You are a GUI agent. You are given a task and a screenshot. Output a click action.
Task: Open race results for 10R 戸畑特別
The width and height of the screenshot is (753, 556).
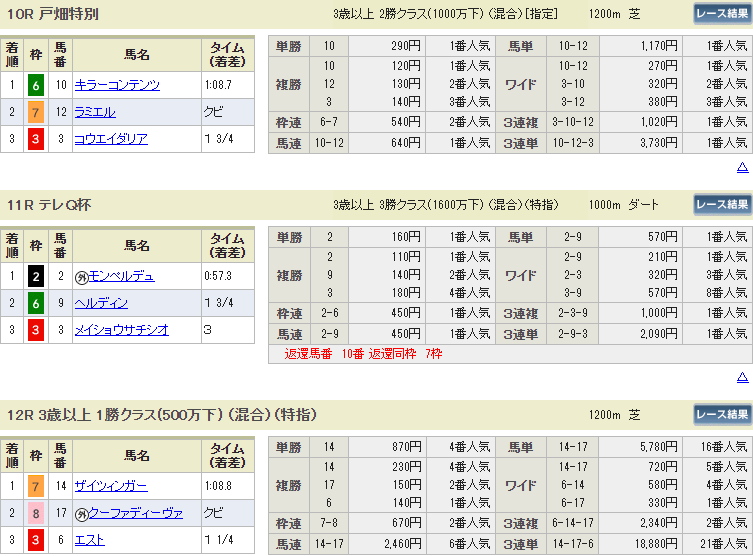tap(722, 13)
